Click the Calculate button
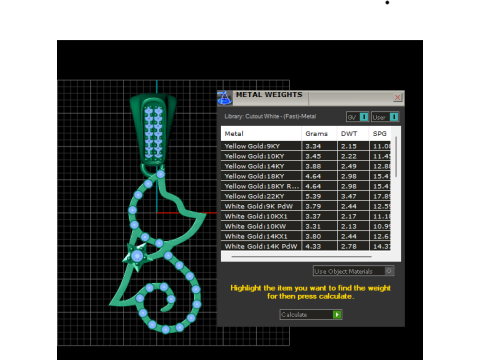This screenshot has width=480, height=360. click(311, 315)
